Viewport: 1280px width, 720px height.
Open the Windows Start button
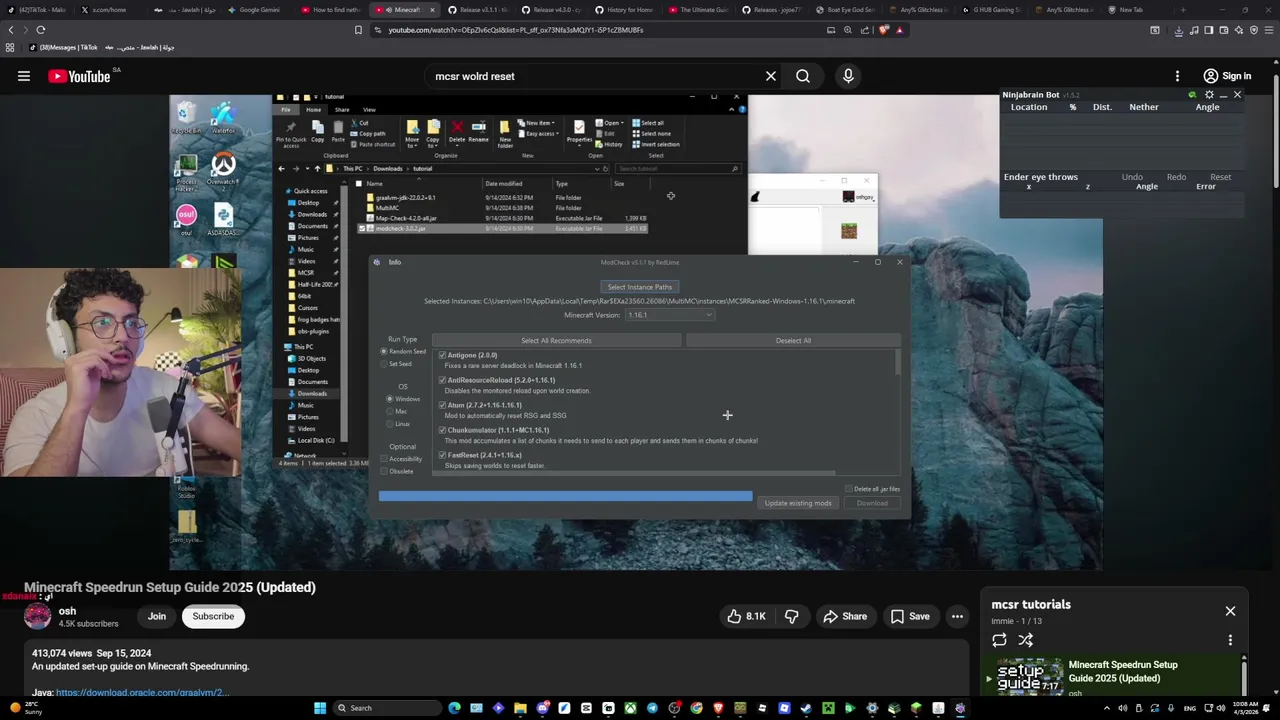pos(320,708)
